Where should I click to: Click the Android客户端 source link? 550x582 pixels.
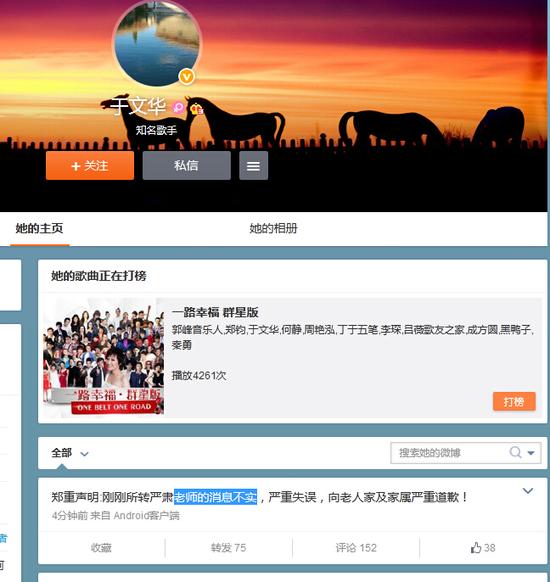coord(147,516)
